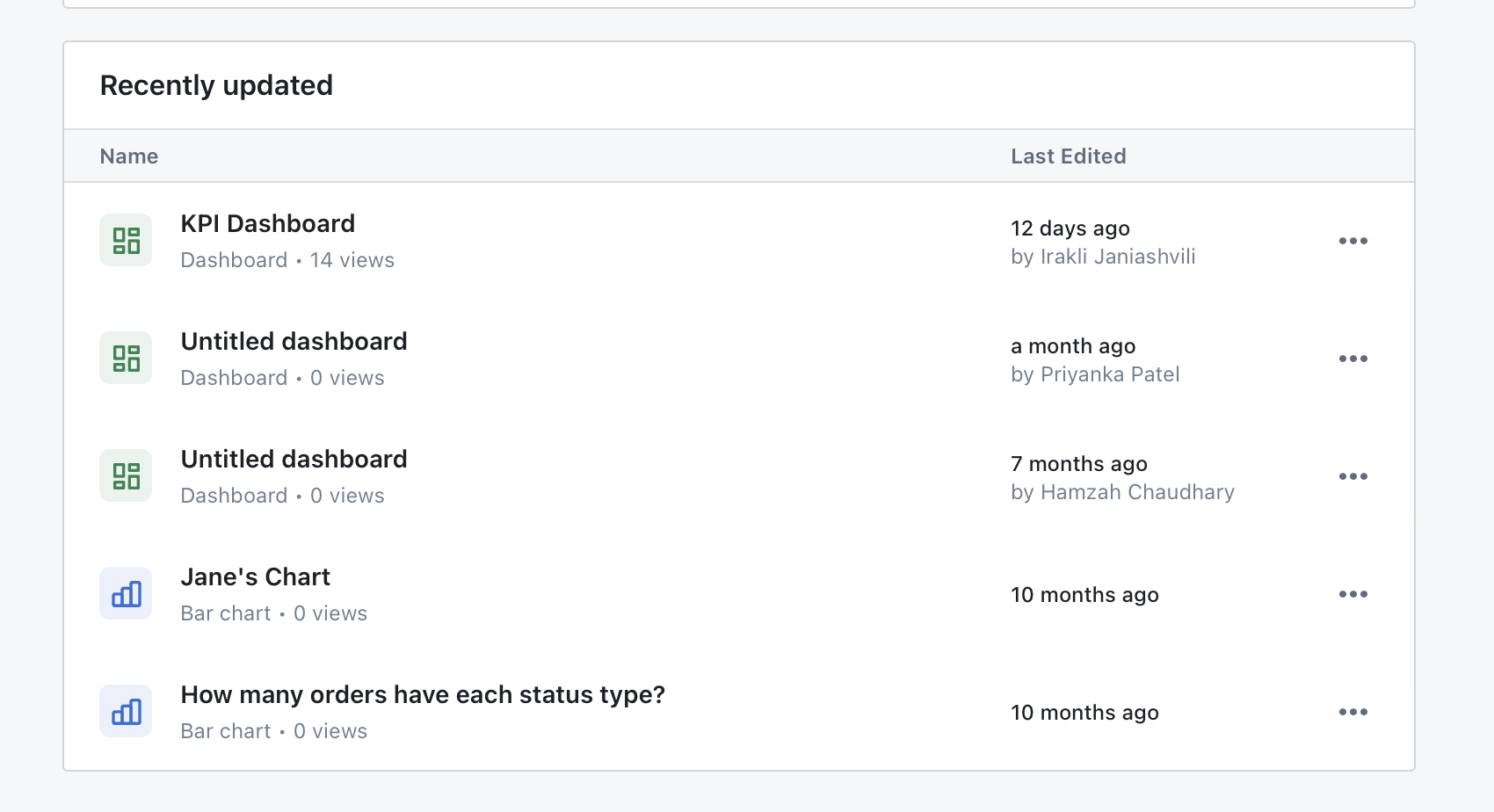The width and height of the screenshot is (1494, 812).
Task: Open the three-dot menu for the orders status chart
Action: (x=1353, y=711)
